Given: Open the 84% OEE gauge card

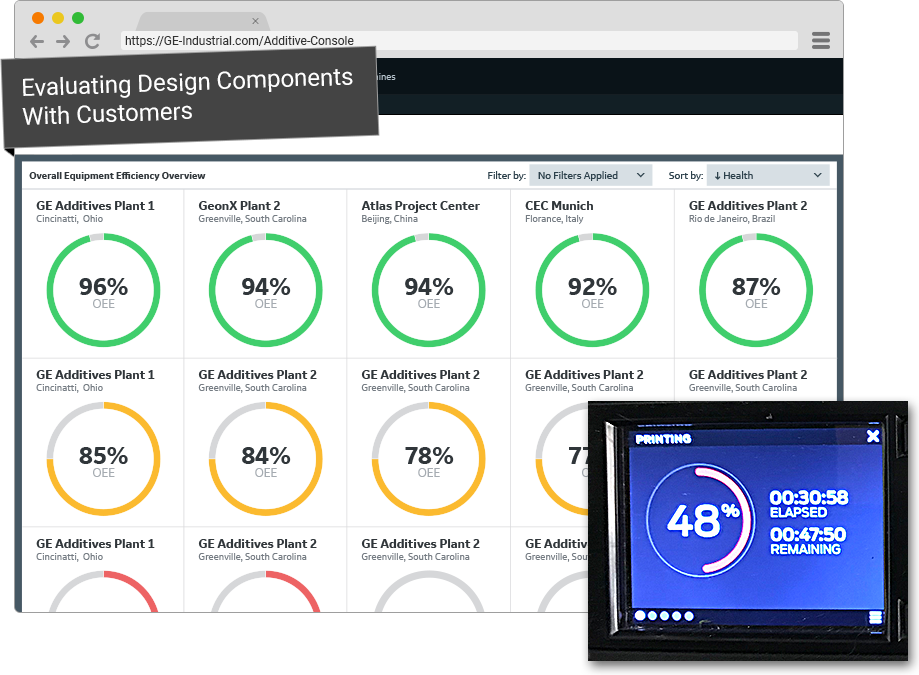Looking at the screenshot, I should (x=266, y=459).
